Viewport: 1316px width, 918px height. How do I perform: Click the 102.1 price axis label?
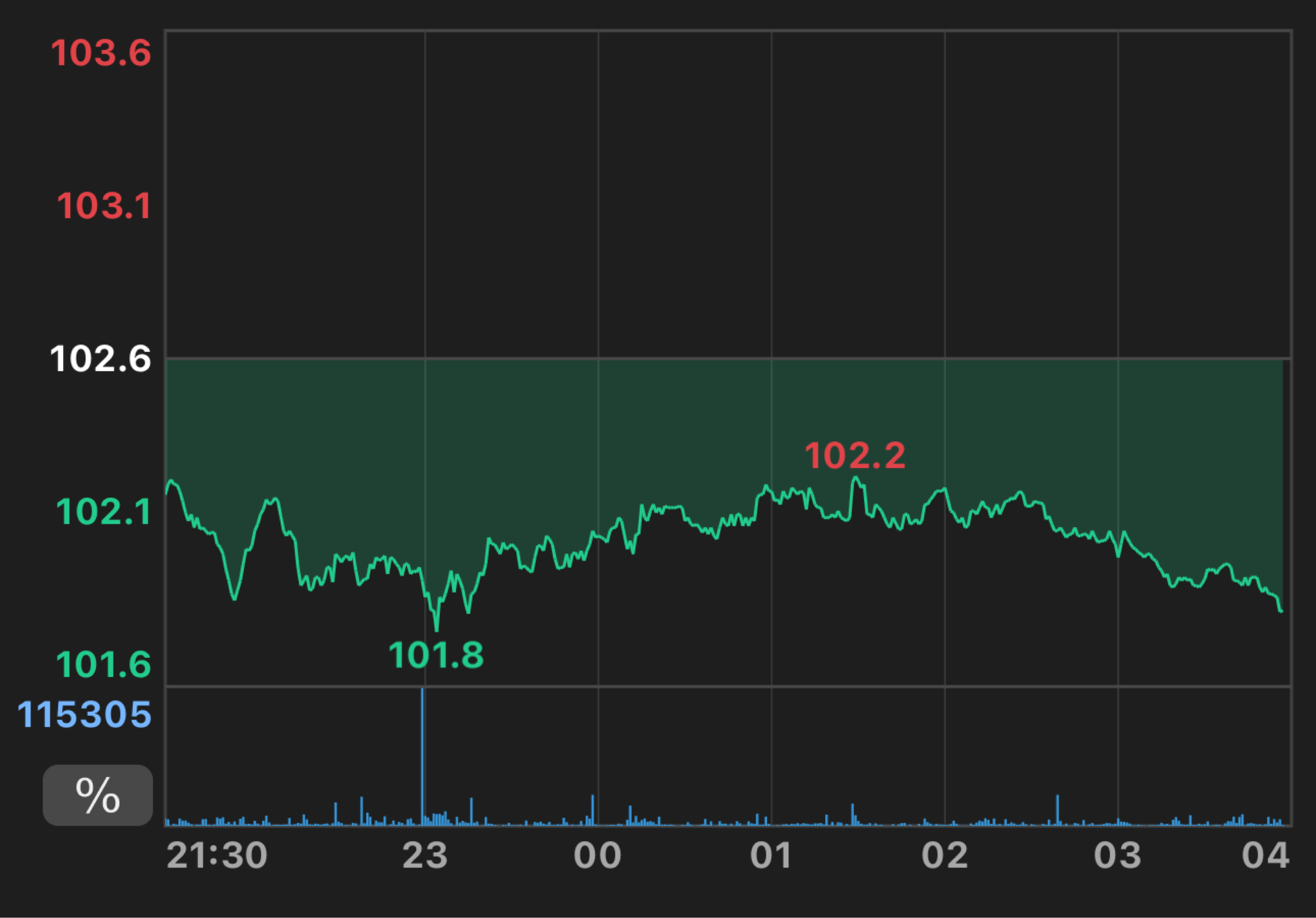(x=104, y=511)
